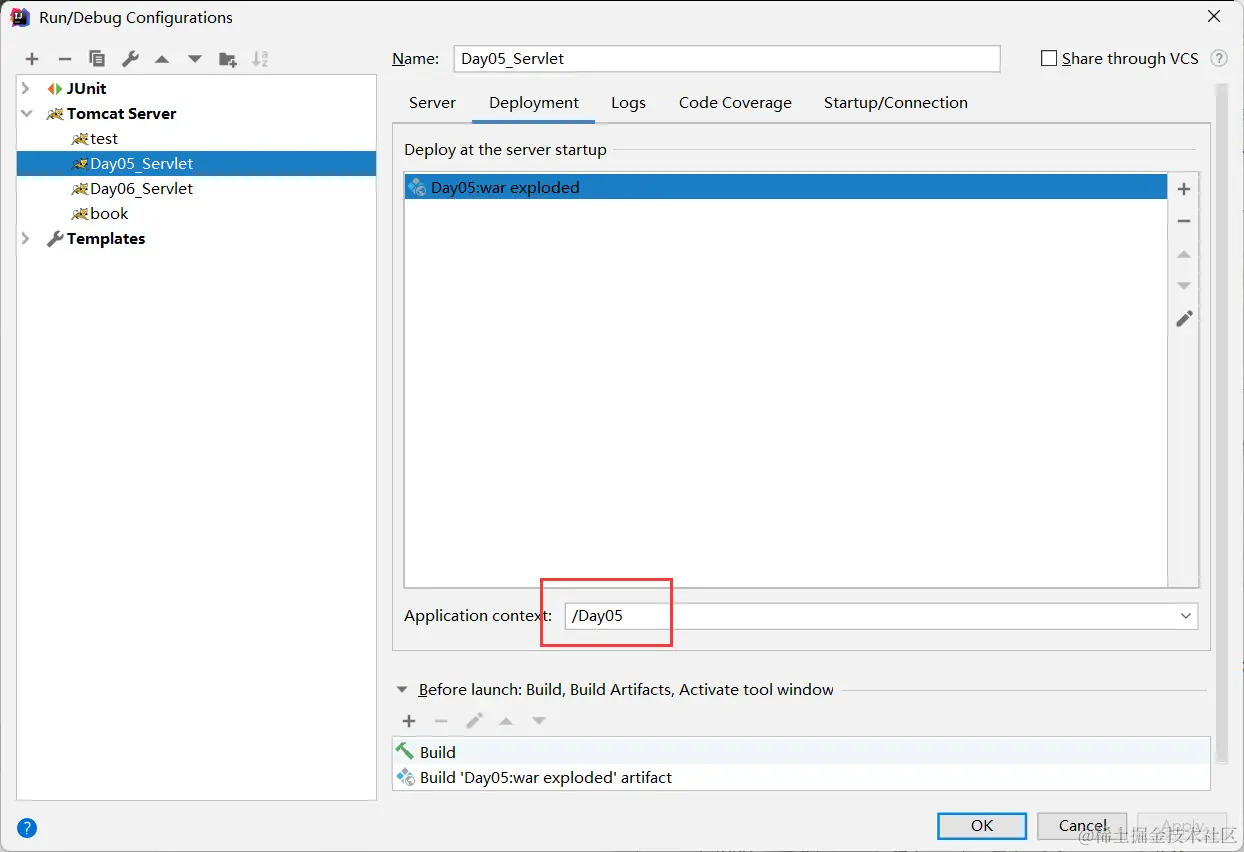The image size is (1244, 852).
Task: Switch to the Logs tab
Action: pos(628,103)
